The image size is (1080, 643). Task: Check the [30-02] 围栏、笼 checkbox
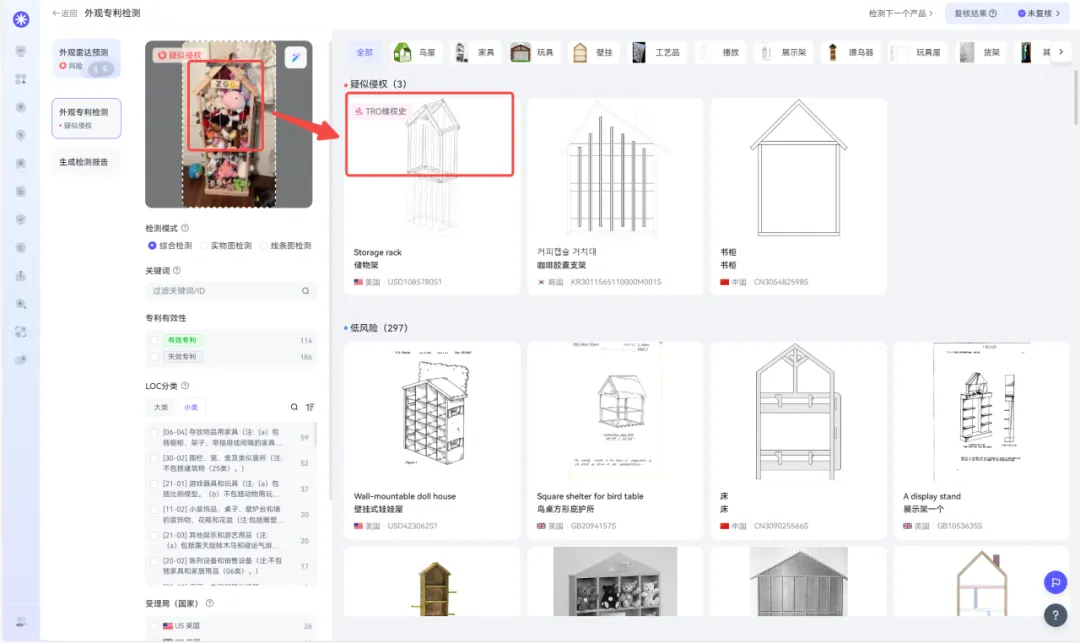tap(154, 458)
